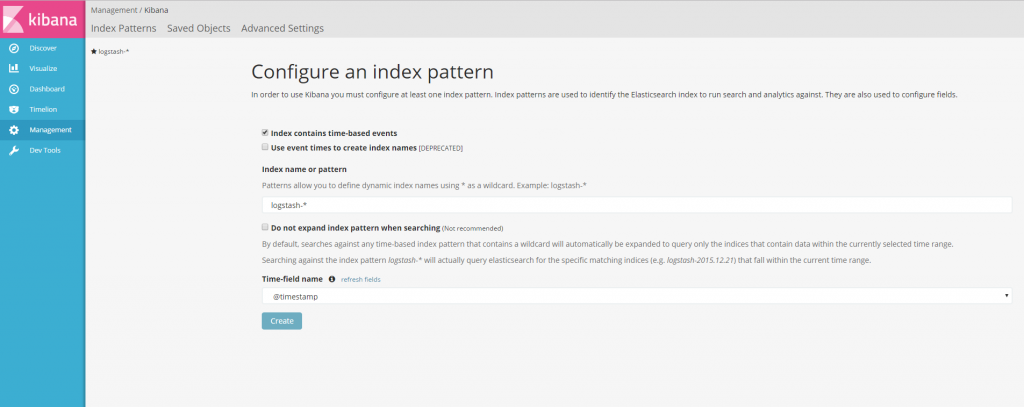Click the refresh fields link
Image resolution: width=1024 pixels, height=407 pixels.
(x=360, y=280)
